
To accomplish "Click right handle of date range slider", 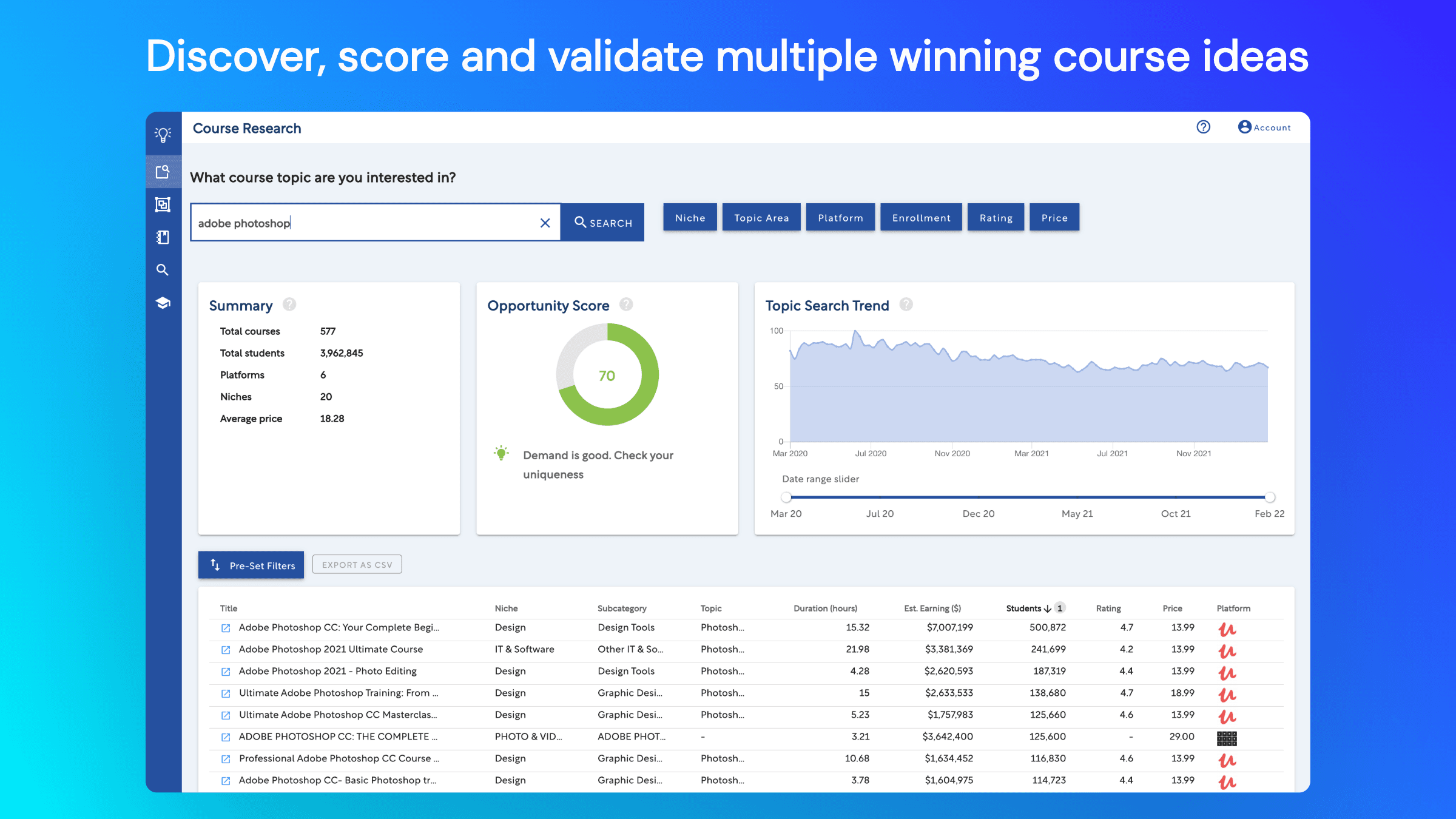I will 1270,497.
